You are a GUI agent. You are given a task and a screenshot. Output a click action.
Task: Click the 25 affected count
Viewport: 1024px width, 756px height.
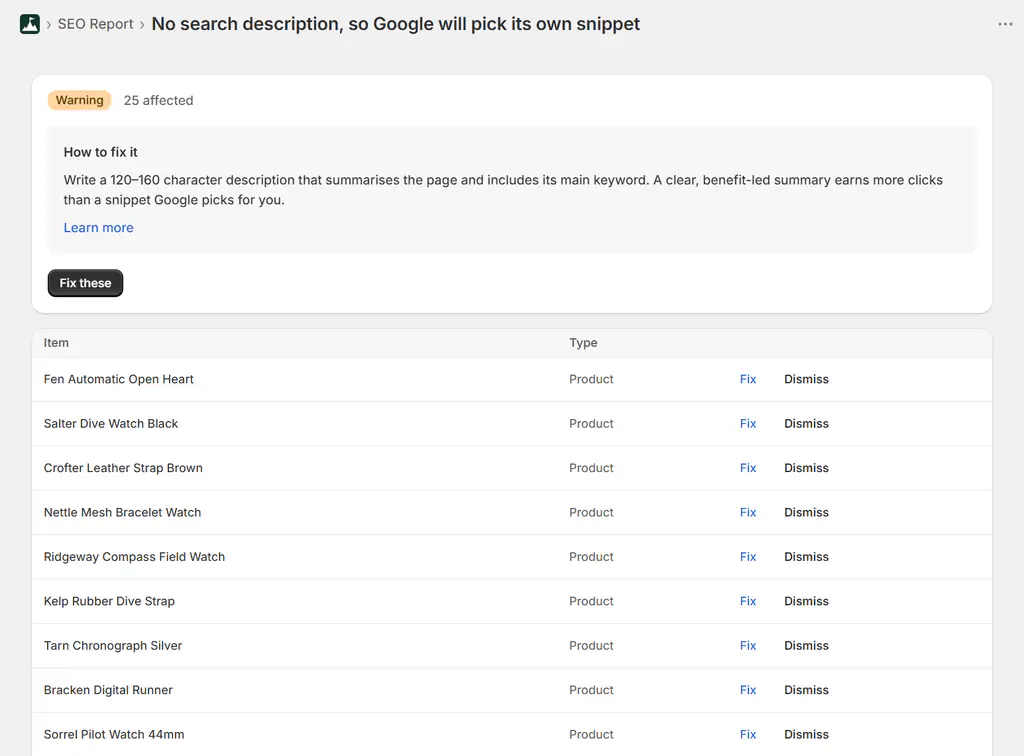[159, 101]
